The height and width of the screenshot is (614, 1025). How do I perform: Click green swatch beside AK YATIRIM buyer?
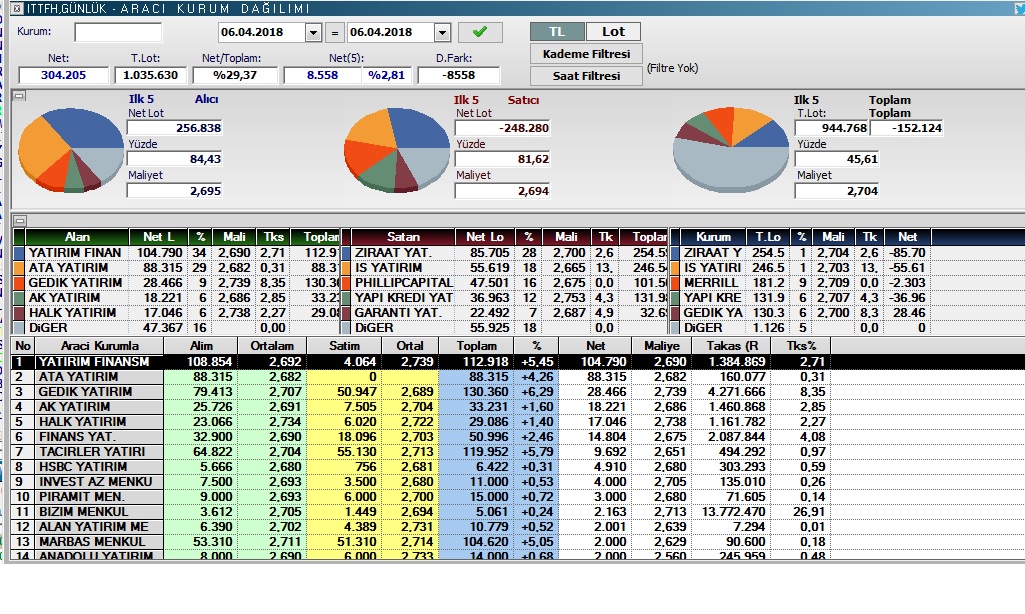(x=18, y=298)
